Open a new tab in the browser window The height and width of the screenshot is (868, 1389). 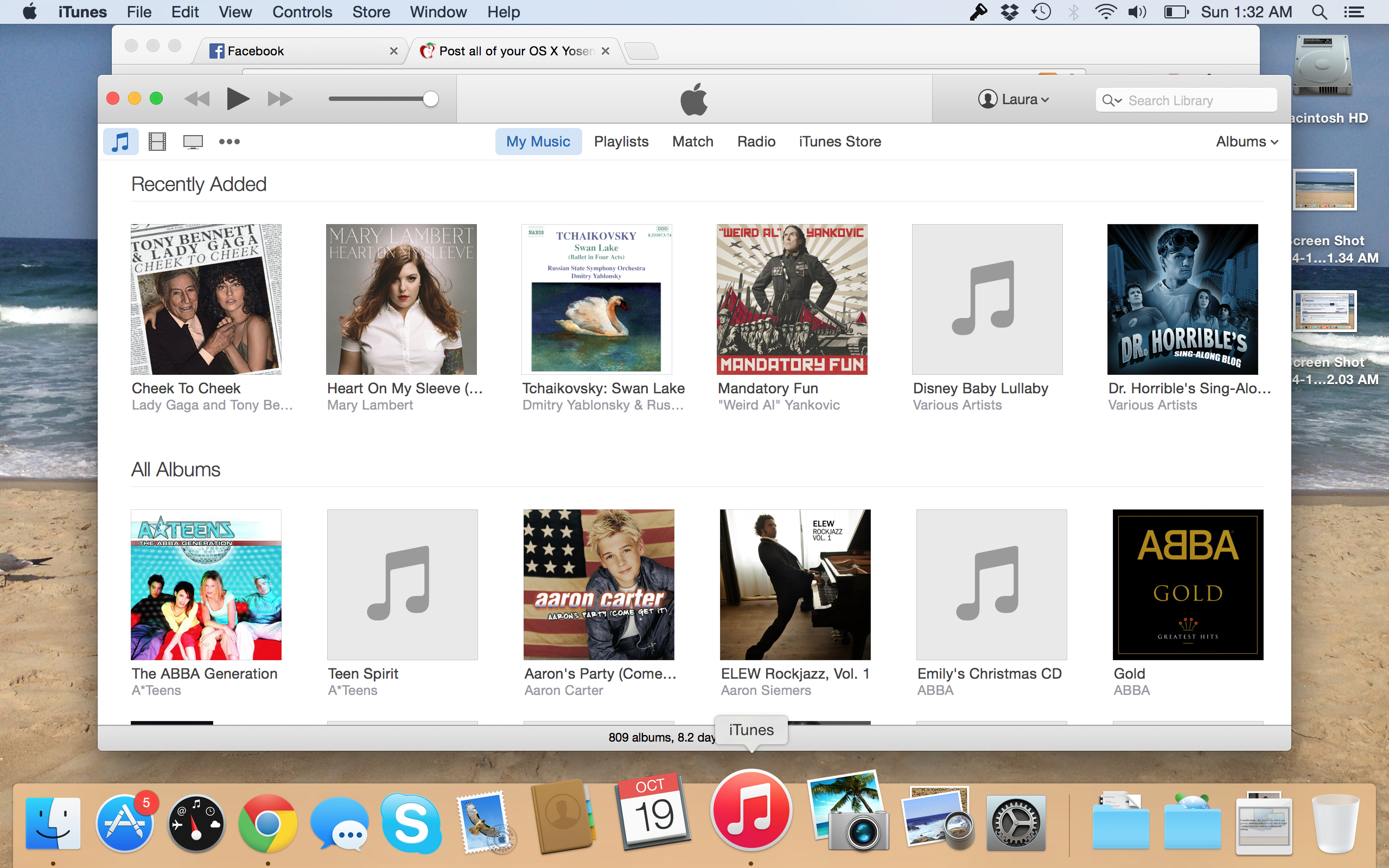click(641, 51)
